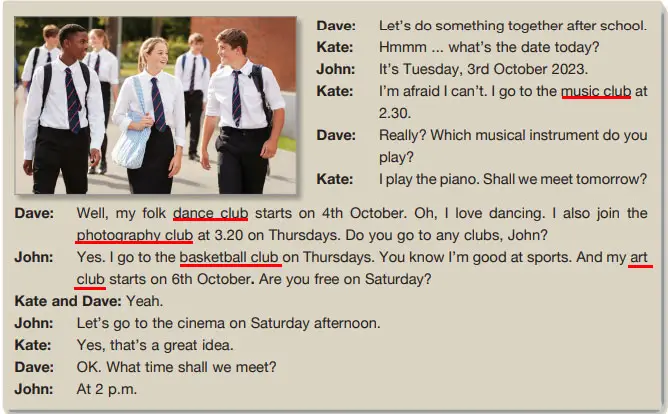The image size is (668, 414).
Task: Click the students walking photo
Action: coord(155,105)
